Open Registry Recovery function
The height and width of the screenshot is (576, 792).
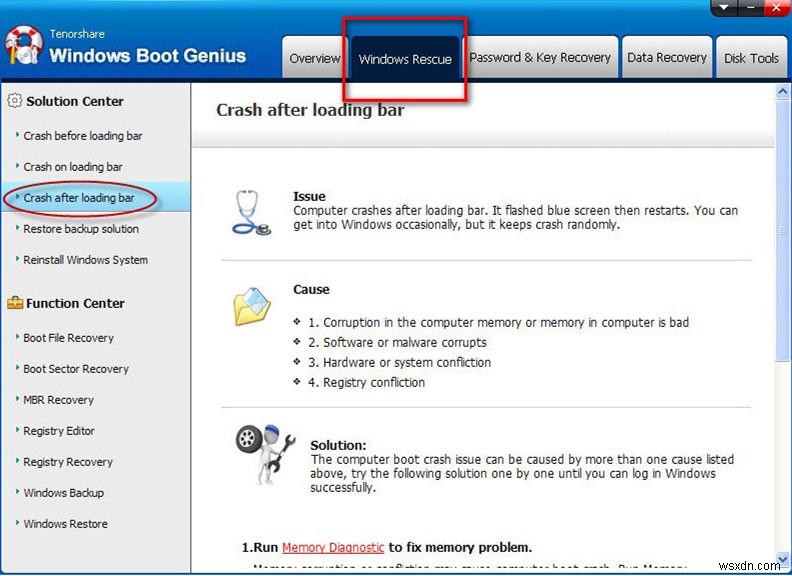pyautogui.click(x=68, y=462)
